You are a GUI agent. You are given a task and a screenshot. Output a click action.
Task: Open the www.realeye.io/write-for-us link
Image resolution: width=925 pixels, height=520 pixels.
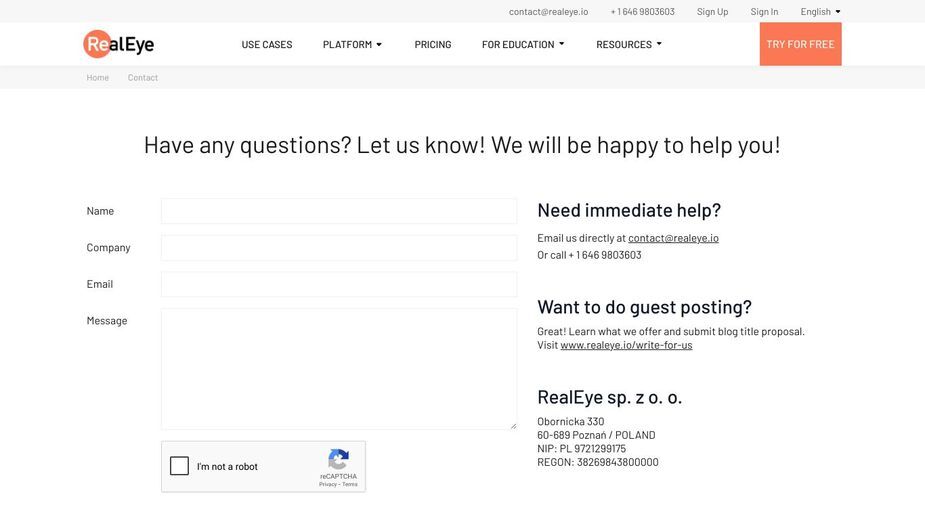[x=626, y=345]
